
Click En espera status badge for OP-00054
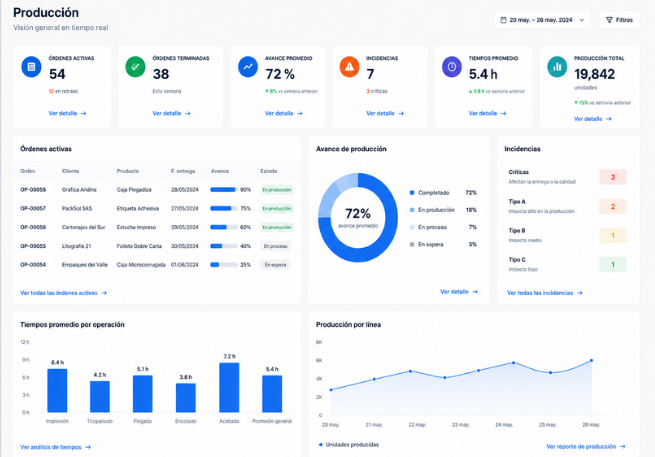[x=275, y=265]
